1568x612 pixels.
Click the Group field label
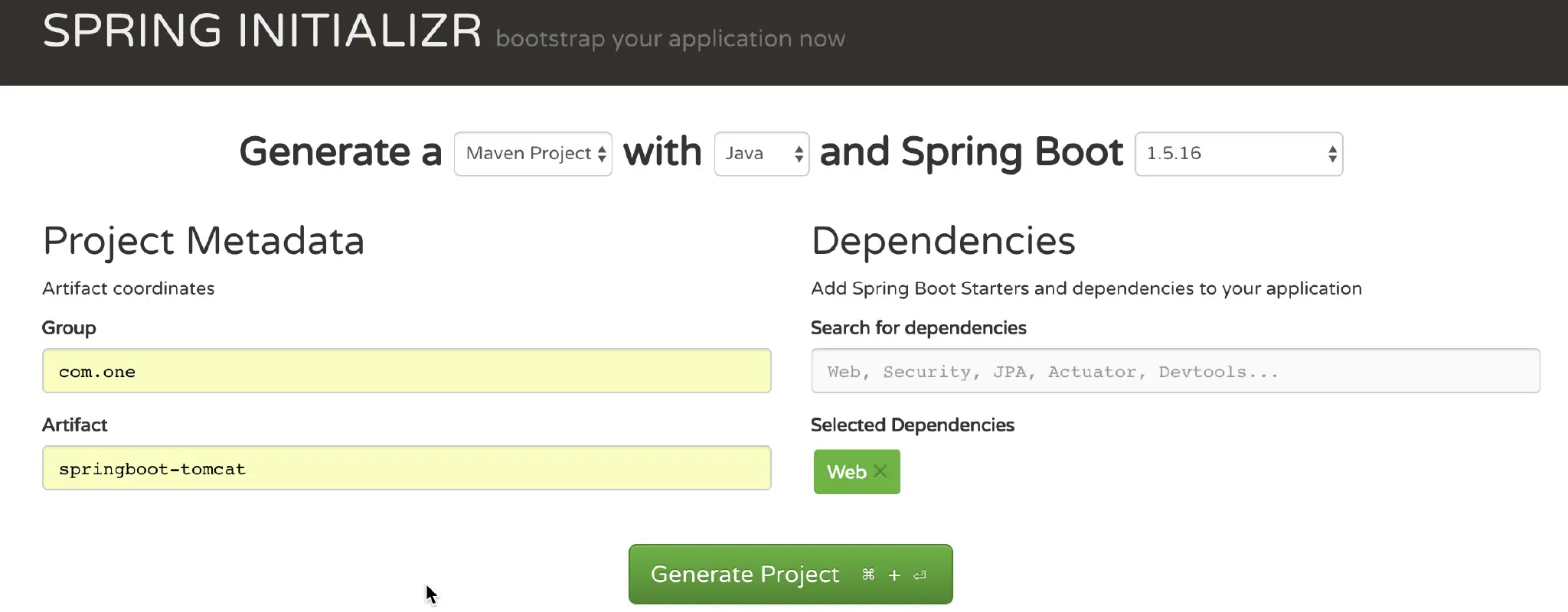click(69, 328)
